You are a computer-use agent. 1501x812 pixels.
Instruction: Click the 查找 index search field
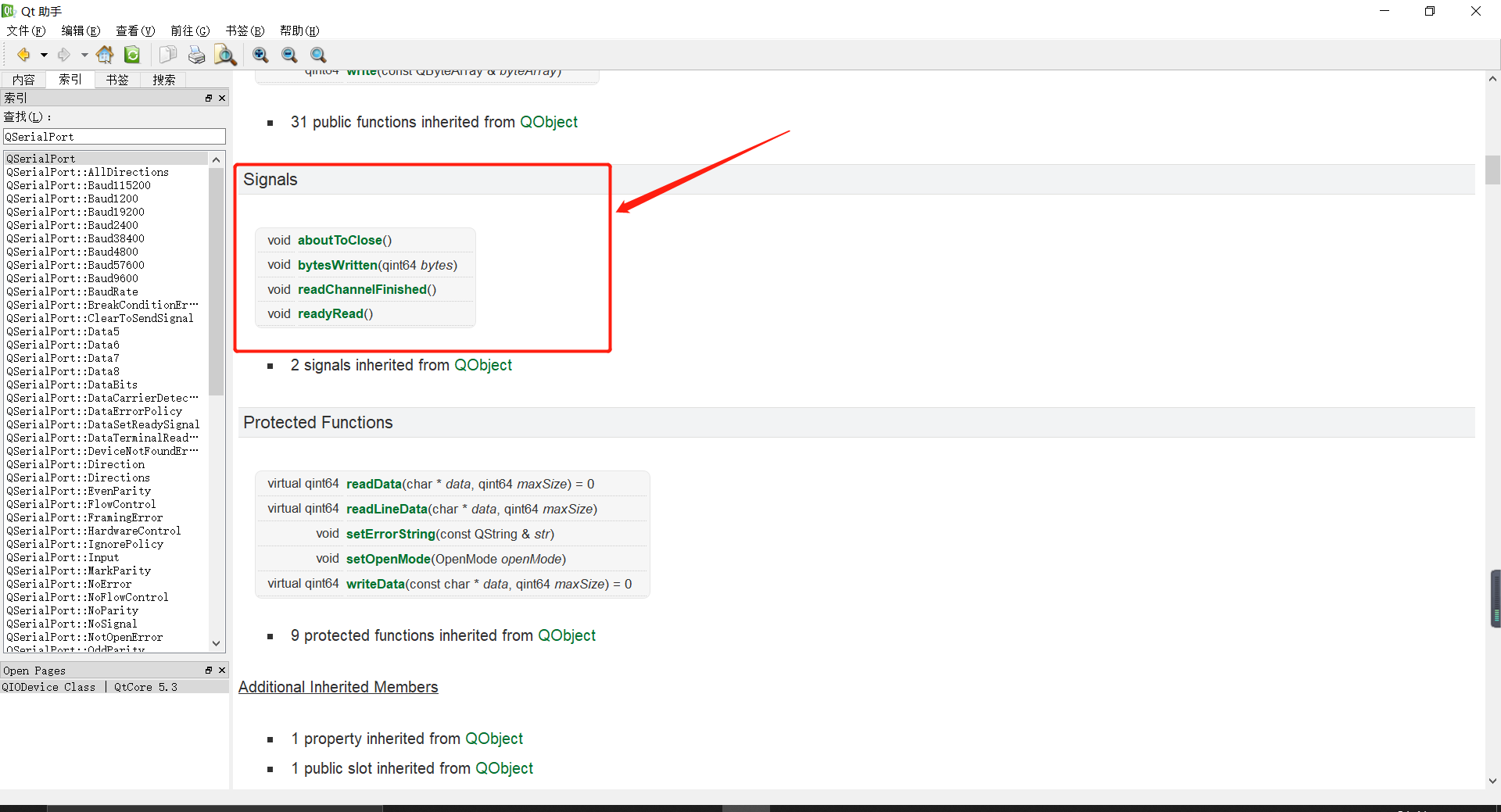click(x=114, y=137)
